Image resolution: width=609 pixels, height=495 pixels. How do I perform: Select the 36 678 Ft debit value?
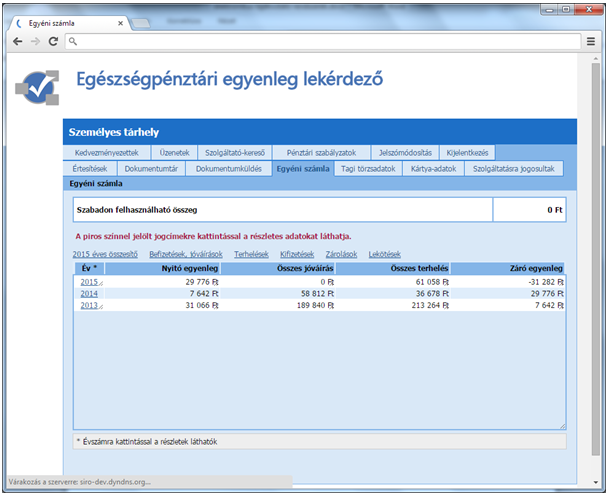tap(432, 294)
